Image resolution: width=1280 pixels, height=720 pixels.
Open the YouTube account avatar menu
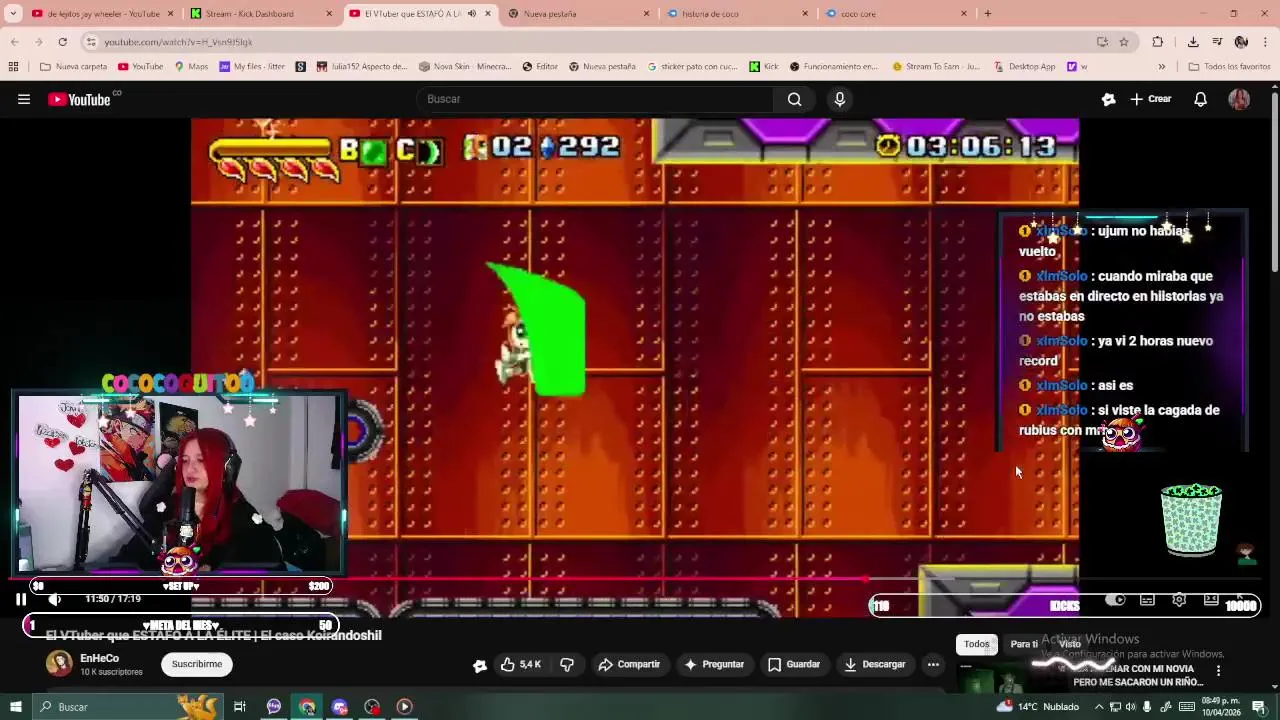[1239, 99]
